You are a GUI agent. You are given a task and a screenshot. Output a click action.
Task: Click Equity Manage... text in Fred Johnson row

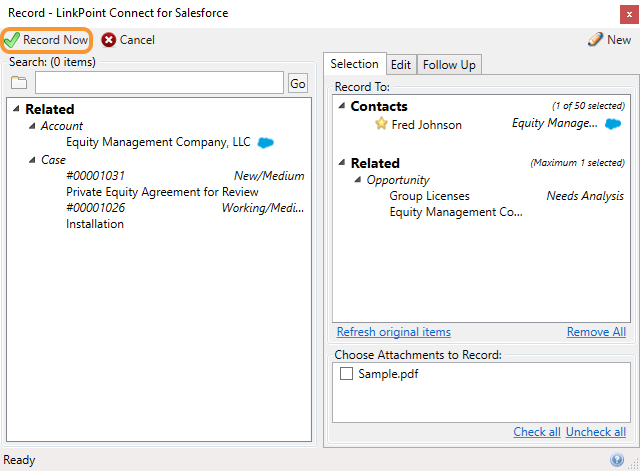(x=555, y=123)
